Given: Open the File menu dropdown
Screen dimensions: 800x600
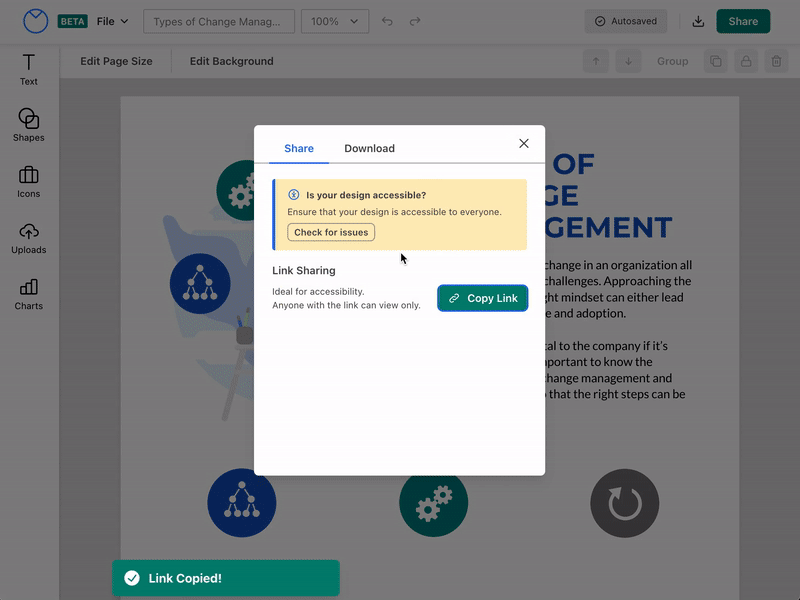Looking at the screenshot, I should (x=109, y=20).
